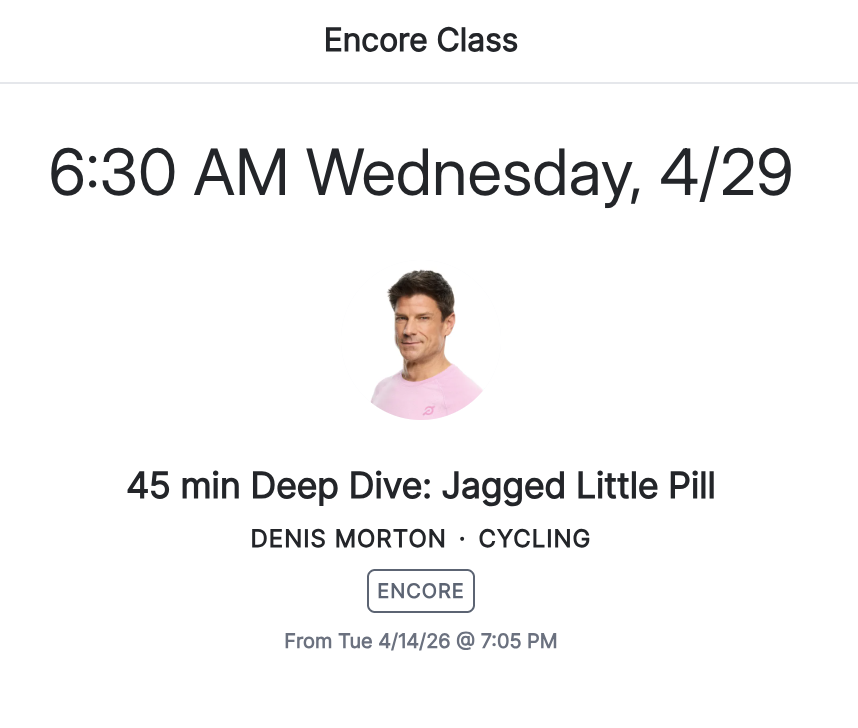Click the Jagged Little Pill title text
This screenshot has height=728, width=858.
click(x=579, y=487)
